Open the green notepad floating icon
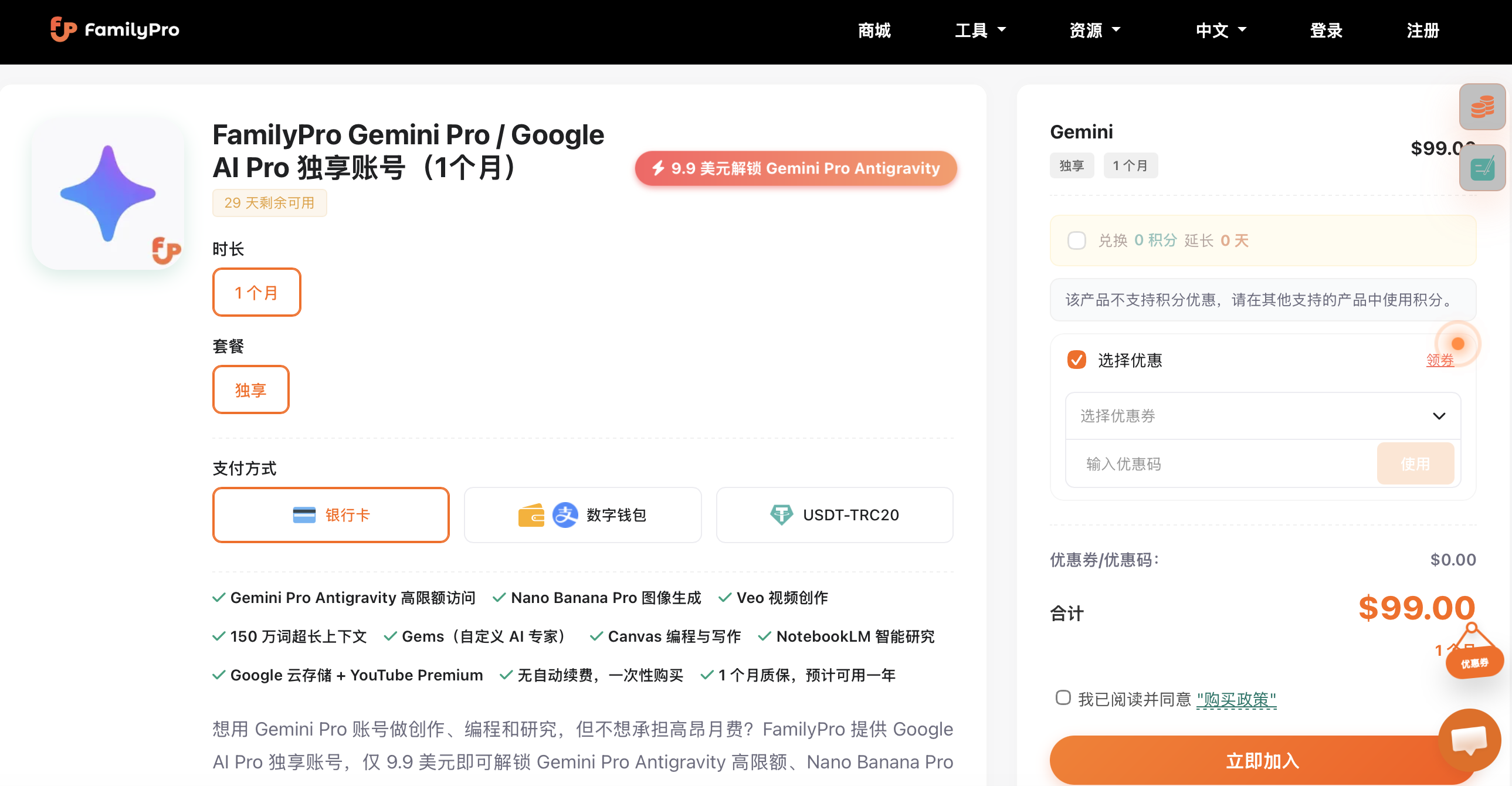 (x=1482, y=168)
